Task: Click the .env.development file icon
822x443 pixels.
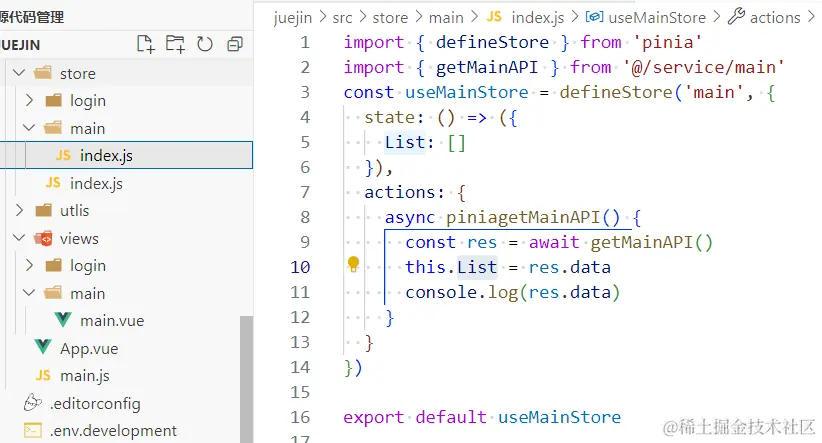Action: 33,430
